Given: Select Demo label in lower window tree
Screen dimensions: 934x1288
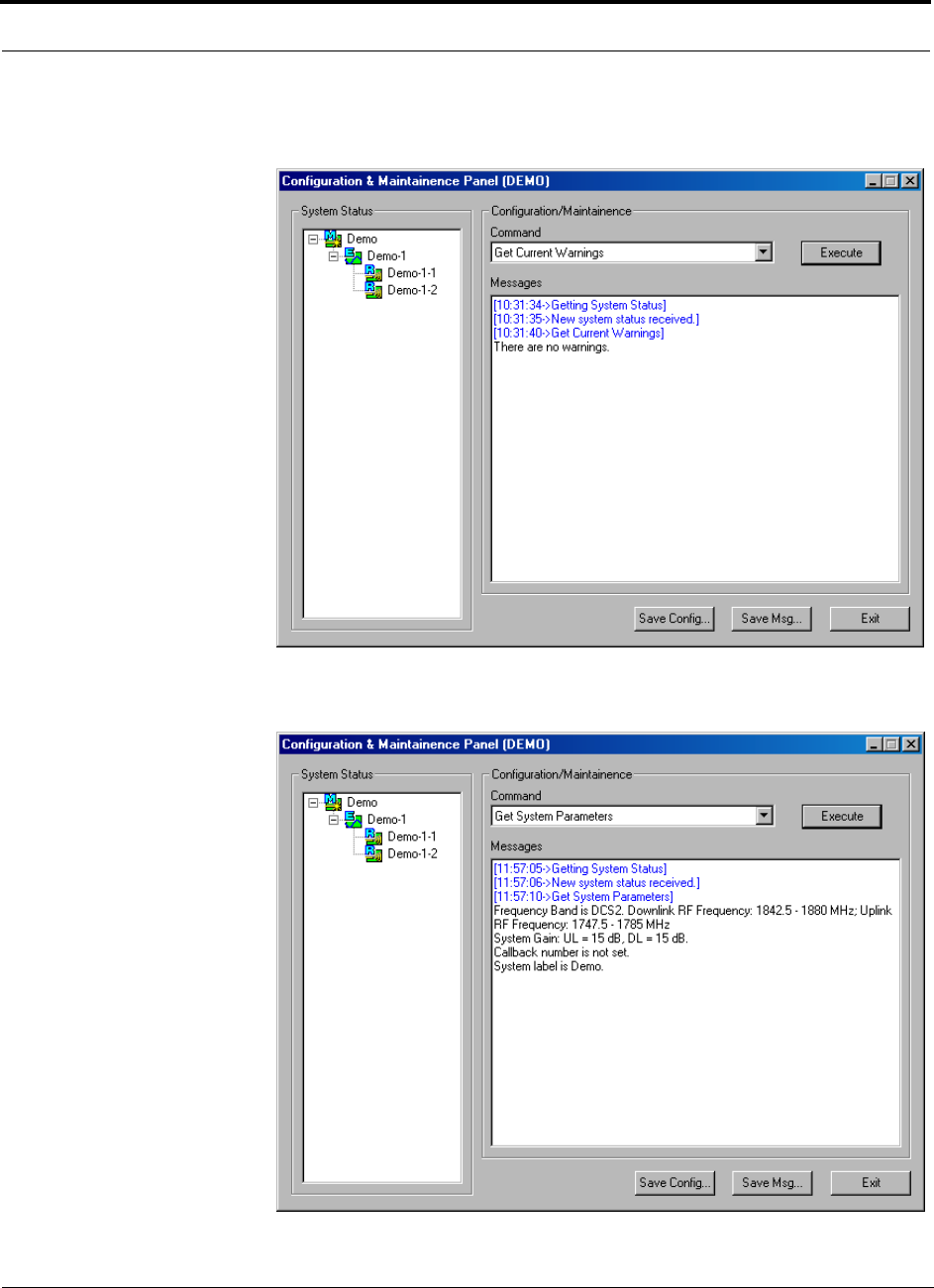Looking at the screenshot, I should click(362, 802).
